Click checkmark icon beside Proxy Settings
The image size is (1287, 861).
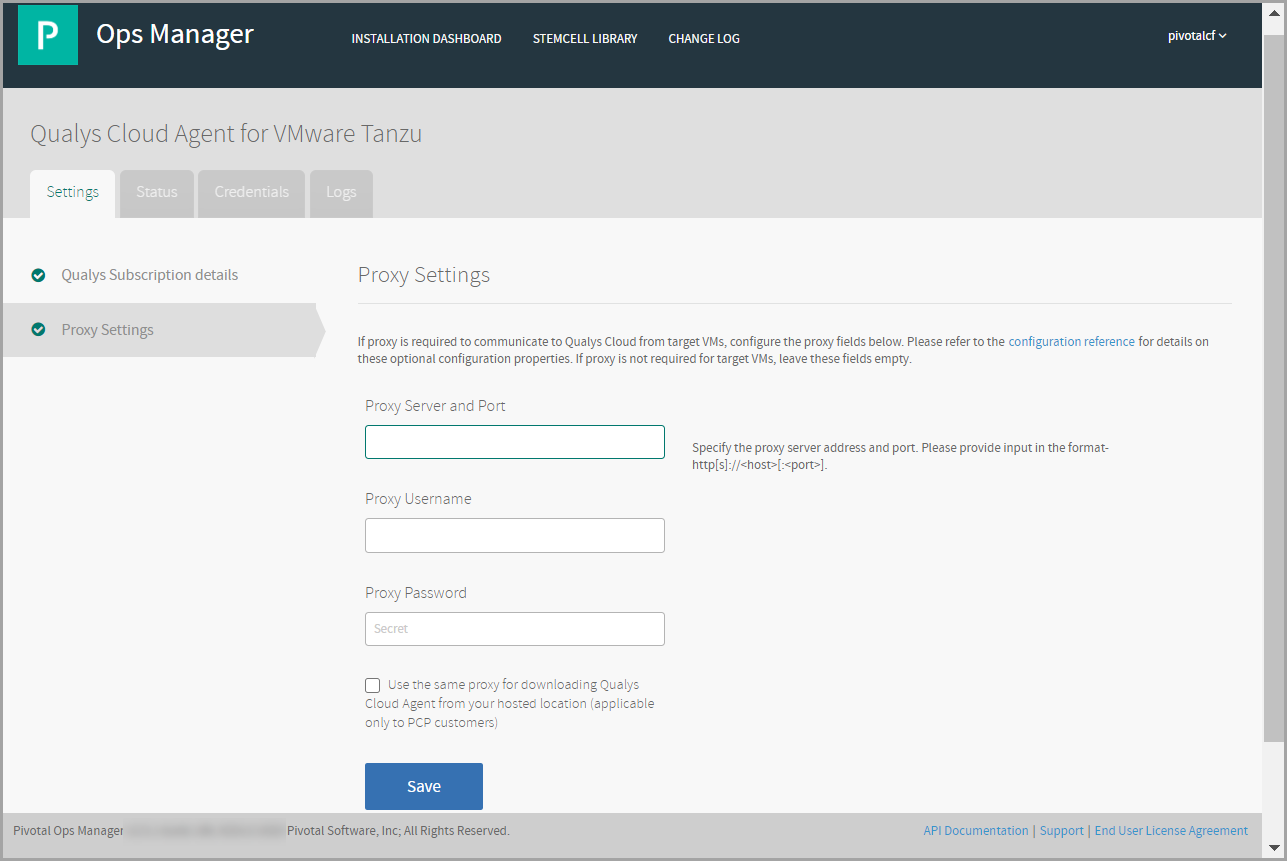pos(38,329)
